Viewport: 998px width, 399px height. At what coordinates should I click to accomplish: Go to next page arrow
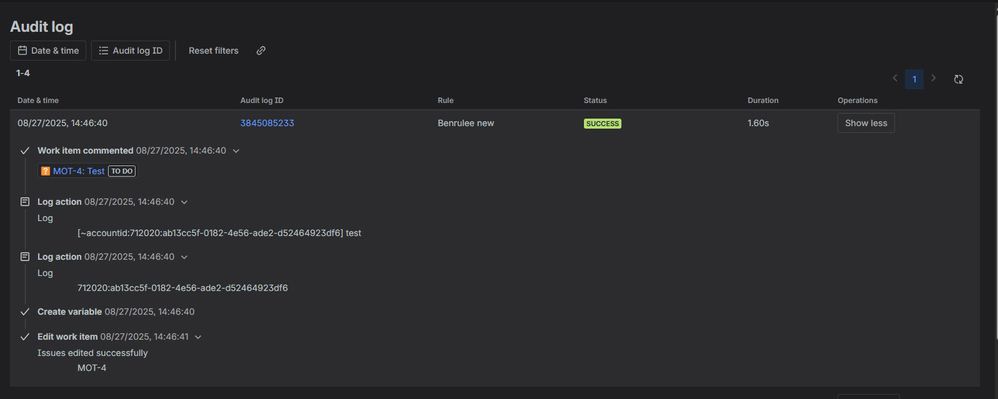(x=934, y=78)
